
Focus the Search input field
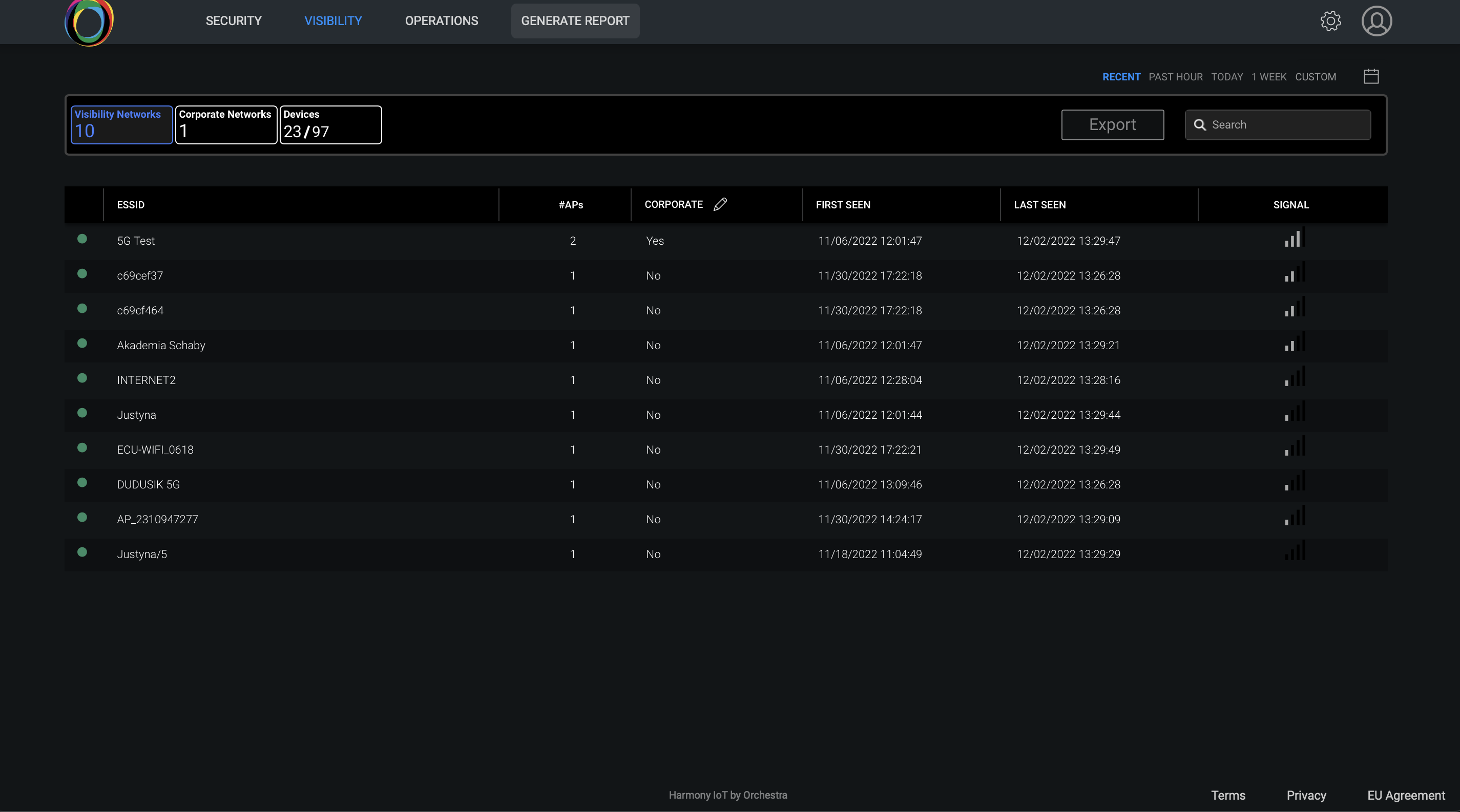[x=1278, y=125]
